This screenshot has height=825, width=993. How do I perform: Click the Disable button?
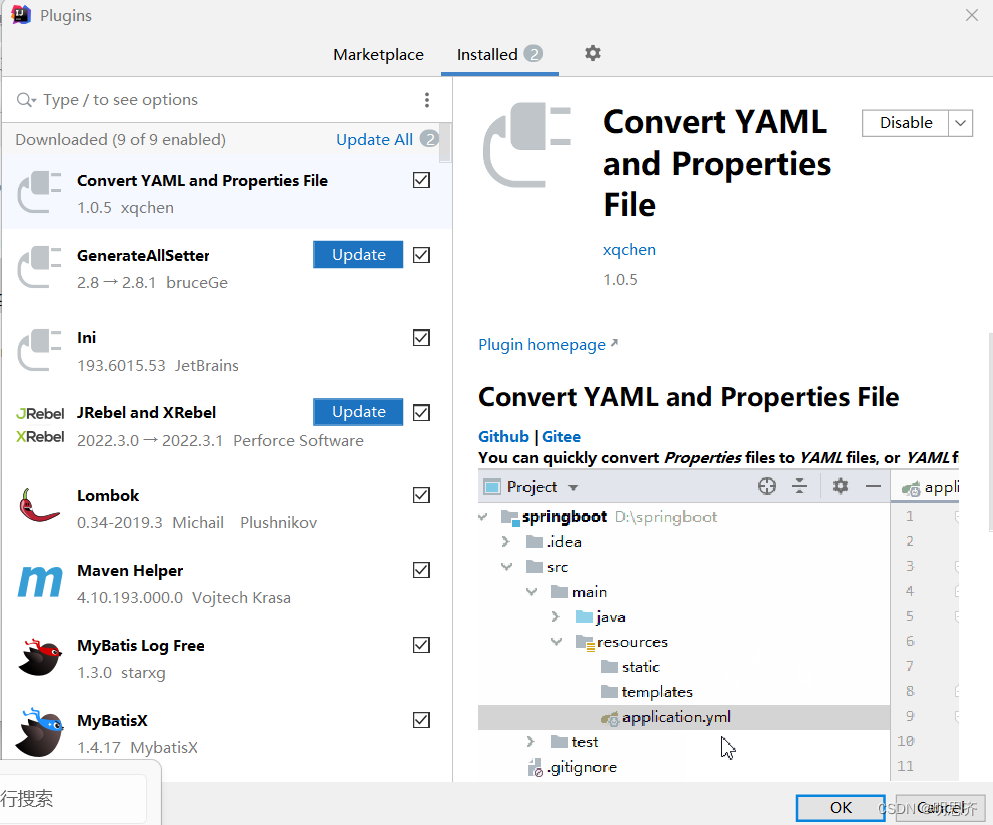pos(906,123)
